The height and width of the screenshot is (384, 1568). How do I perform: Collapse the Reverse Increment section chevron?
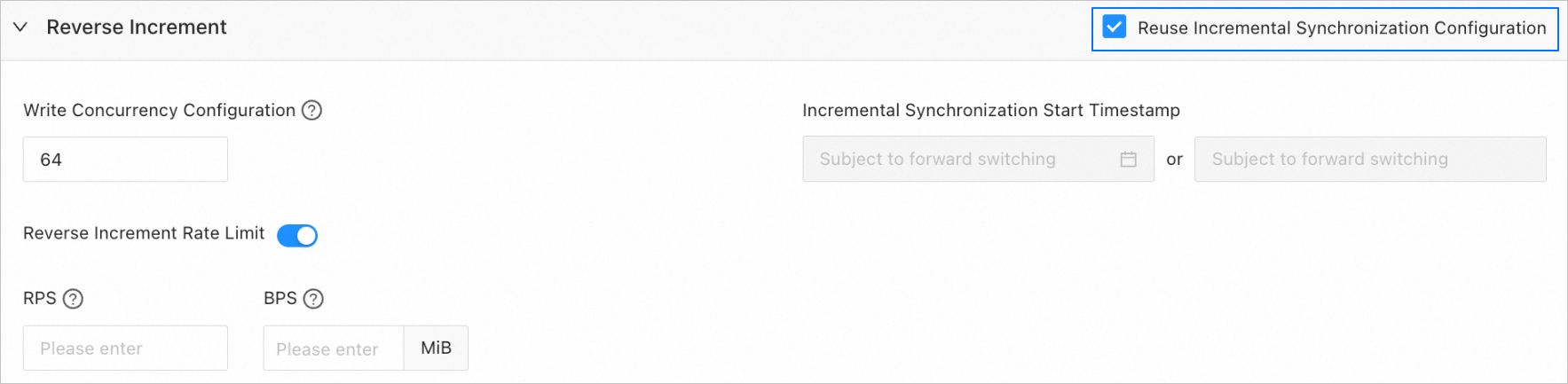point(20,27)
